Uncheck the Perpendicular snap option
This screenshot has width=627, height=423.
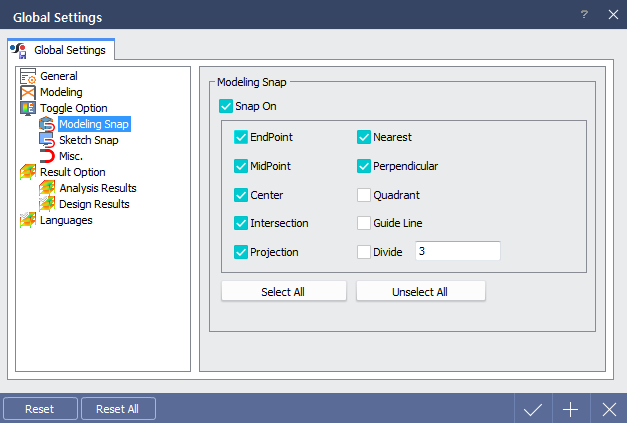click(365, 166)
